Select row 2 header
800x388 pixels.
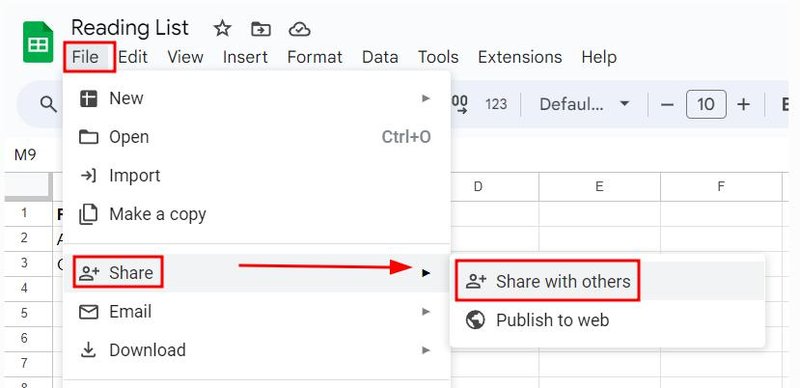click(24, 238)
